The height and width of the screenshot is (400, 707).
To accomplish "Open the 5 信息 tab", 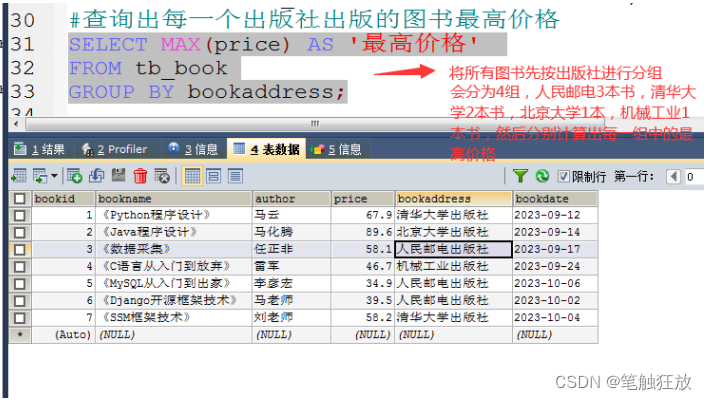I will (336, 149).
